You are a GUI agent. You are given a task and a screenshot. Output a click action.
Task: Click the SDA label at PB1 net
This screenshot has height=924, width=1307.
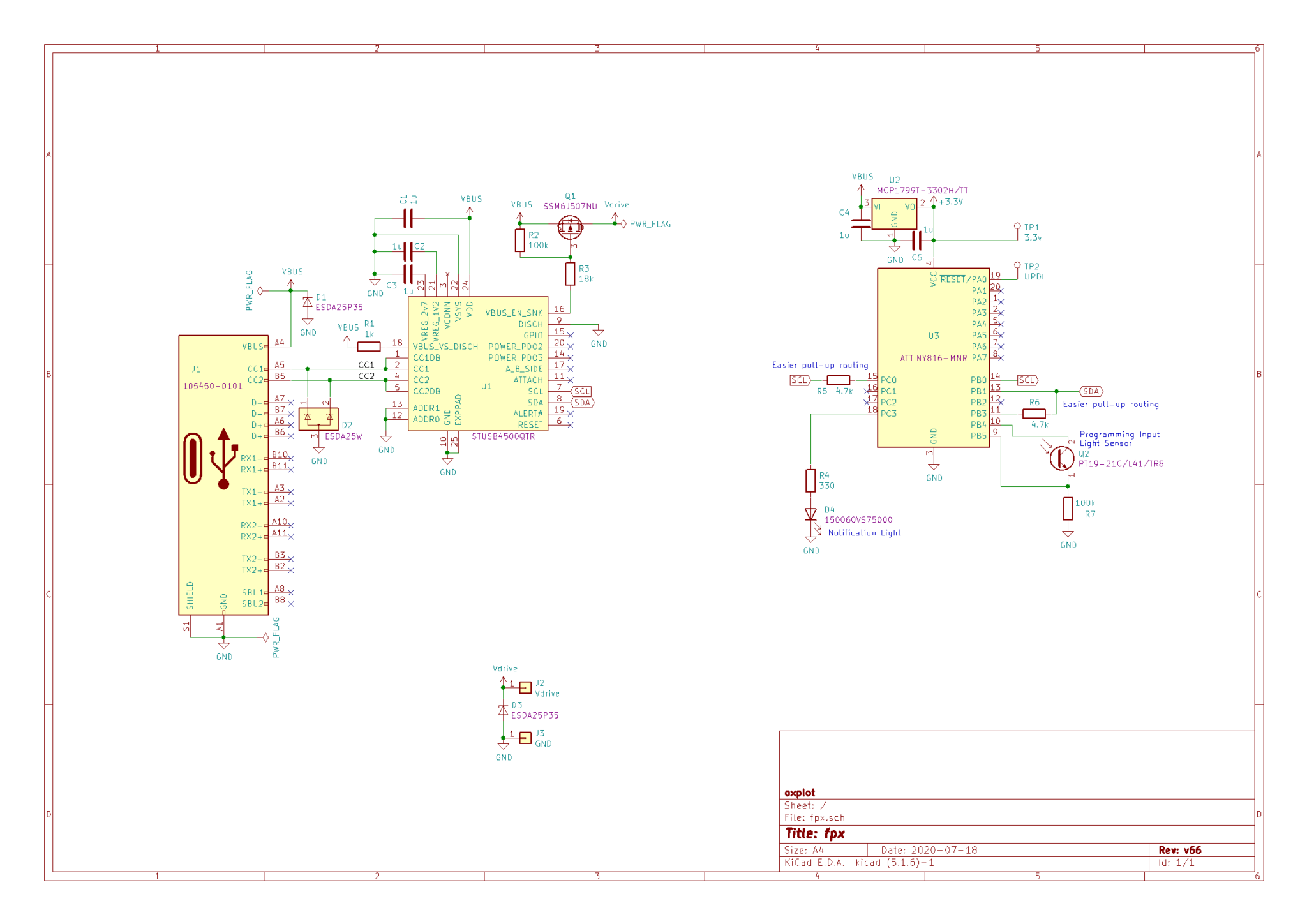click(x=1091, y=391)
